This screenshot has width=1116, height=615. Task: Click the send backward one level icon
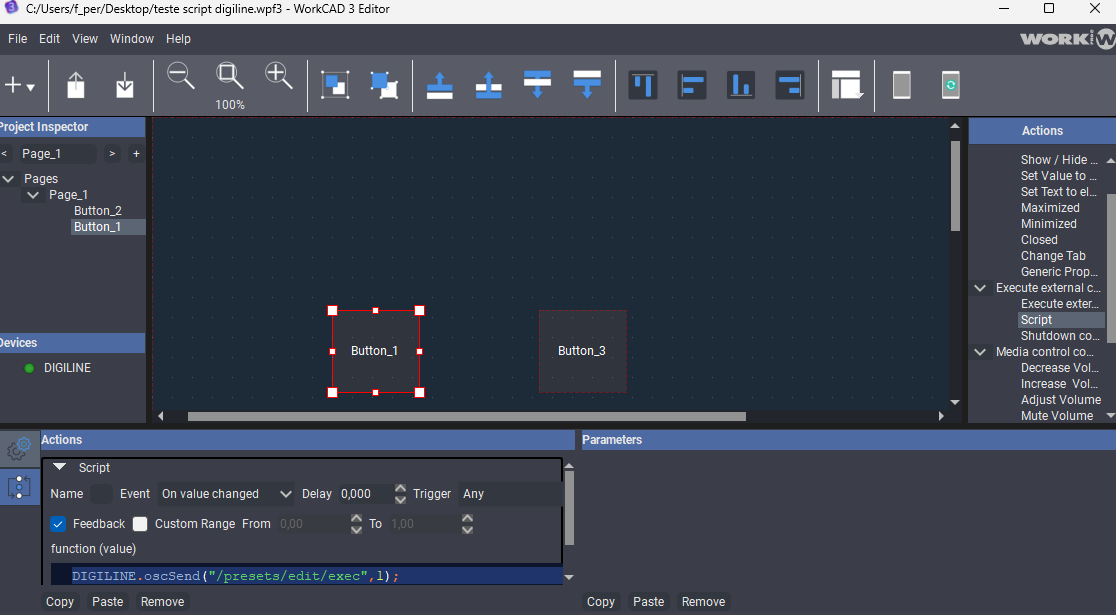click(x=537, y=85)
